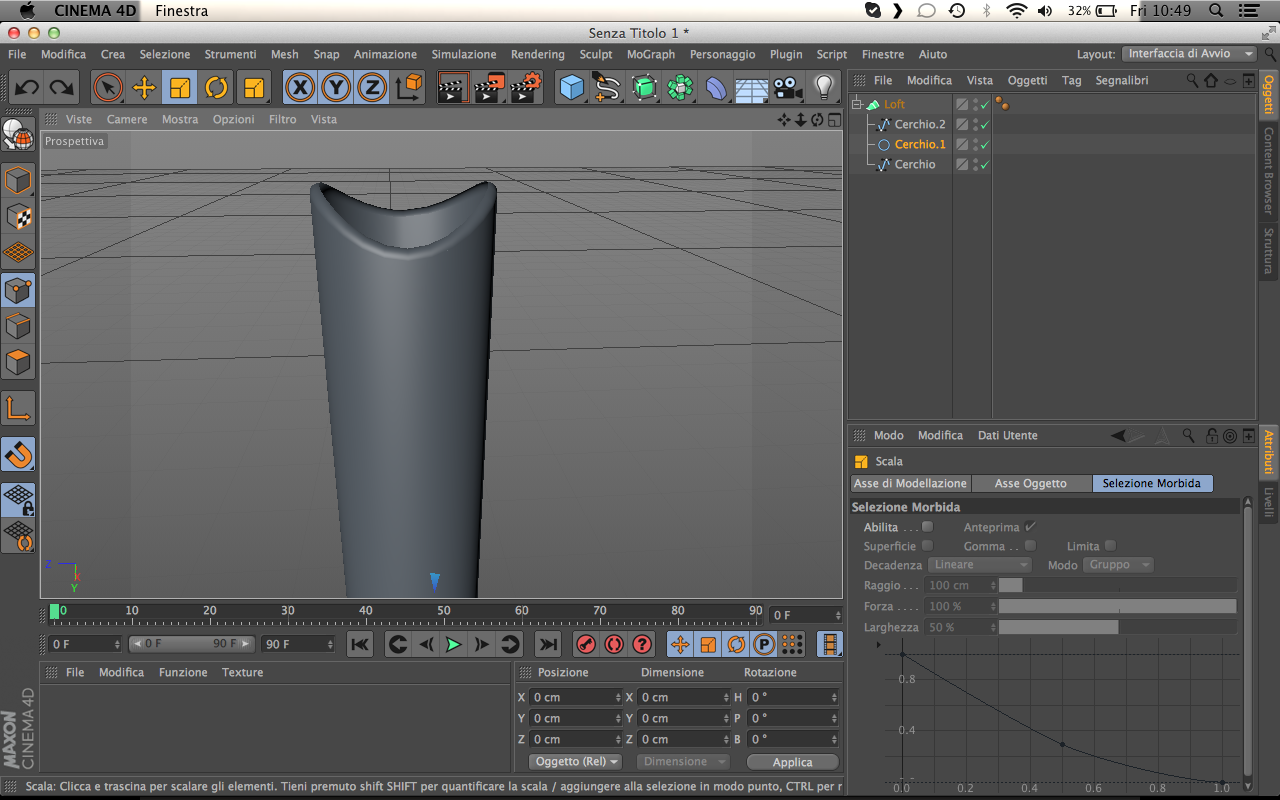The image size is (1280, 800).
Task: Click the Play forward button
Action: click(x=453, y=645)
